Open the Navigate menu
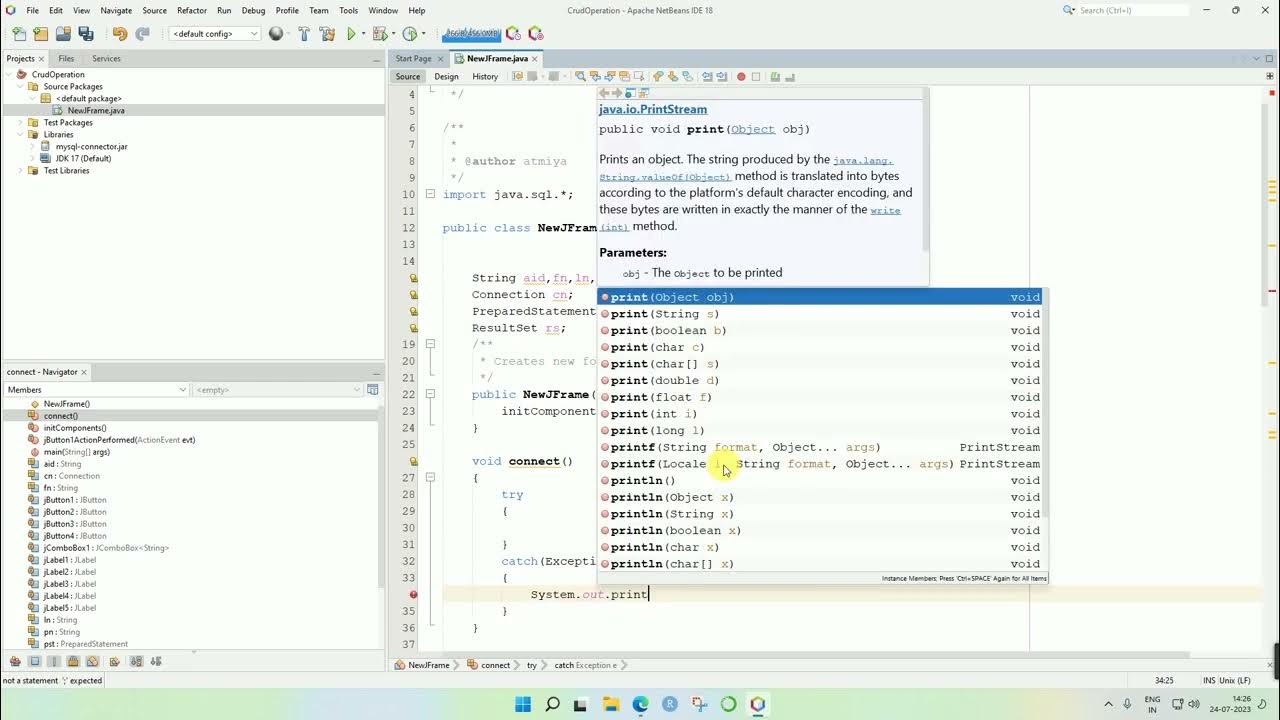The height and width of the screenshot is (720, 1280). coord(116,10)
